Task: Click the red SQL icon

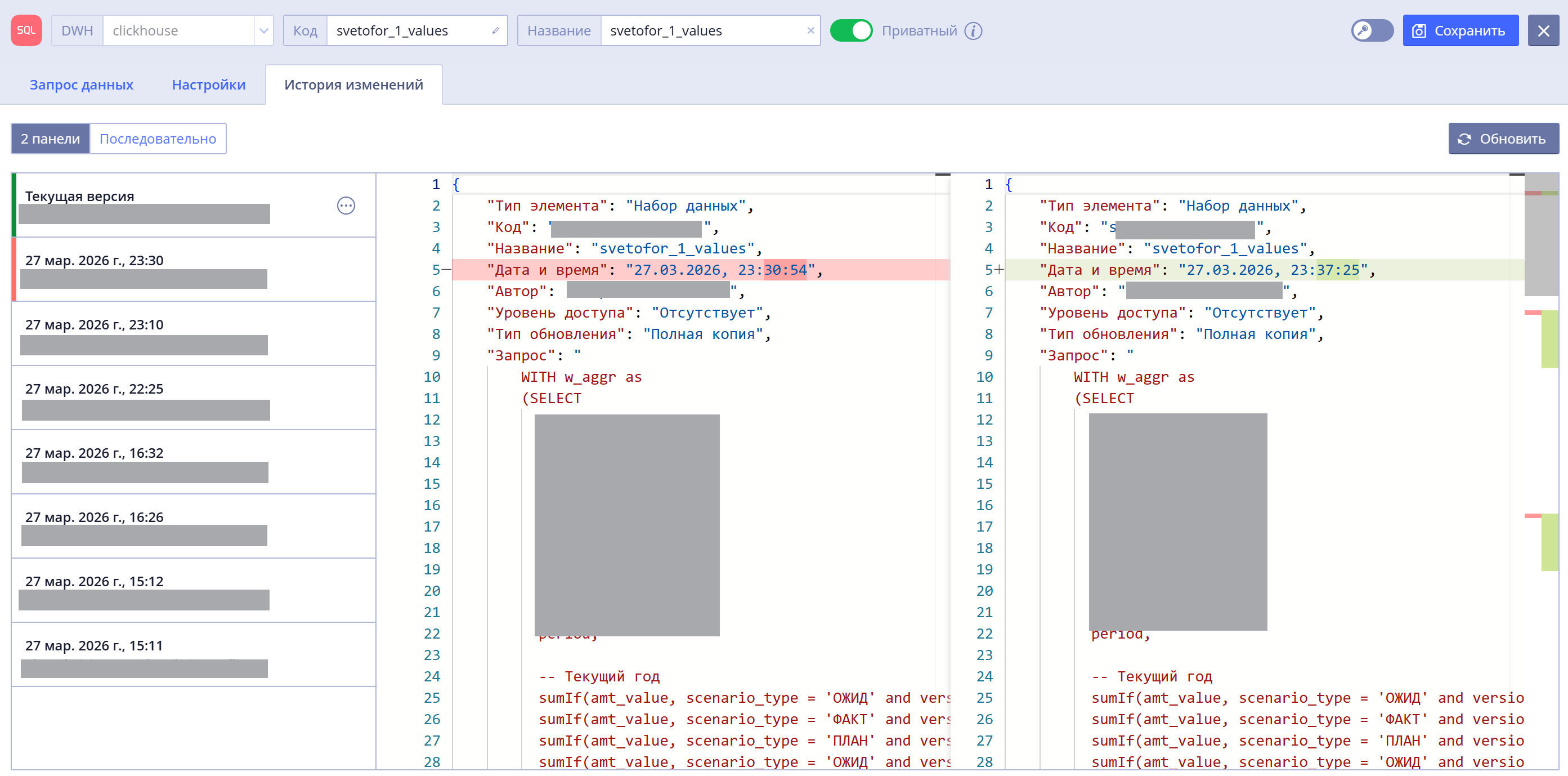Action: coord(26,30)
